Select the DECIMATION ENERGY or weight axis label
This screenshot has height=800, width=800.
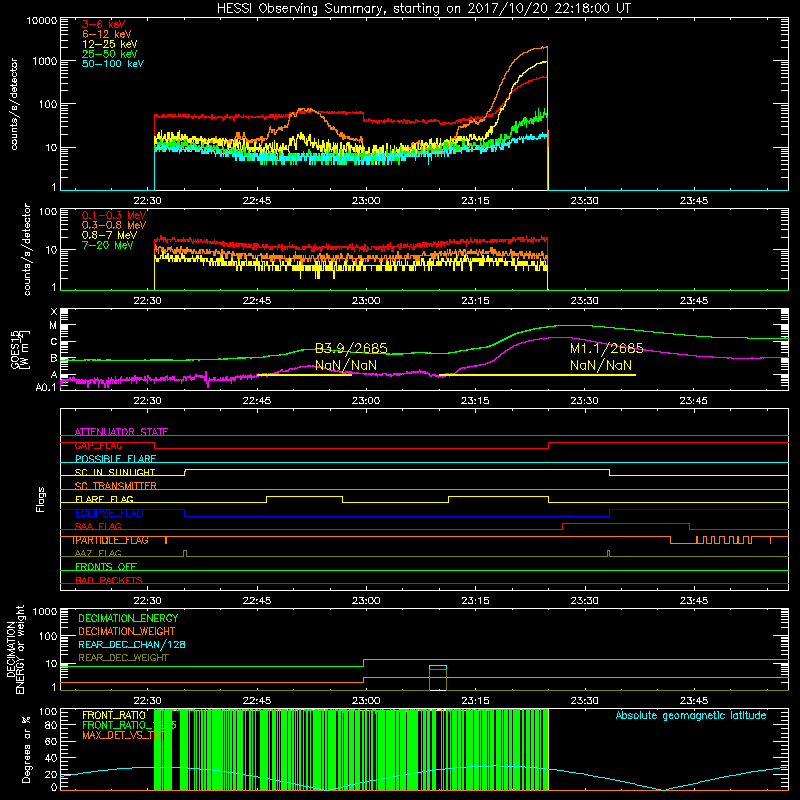[x=15, y=649]
